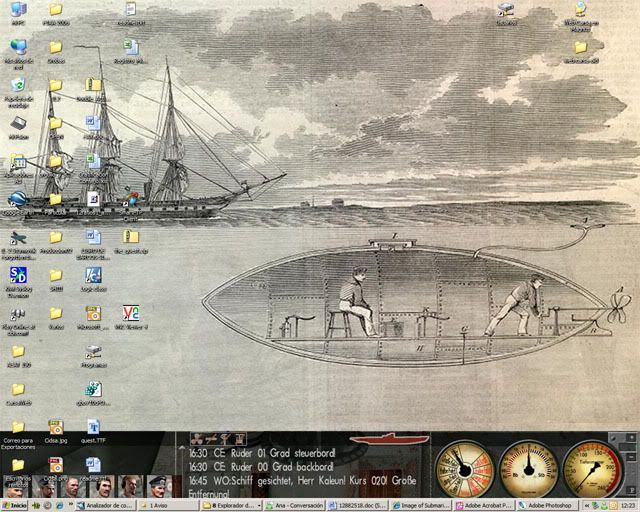Open the Mi PC desktop icon
The width and height of the screenshot is (640, 512).
(18, 9)
